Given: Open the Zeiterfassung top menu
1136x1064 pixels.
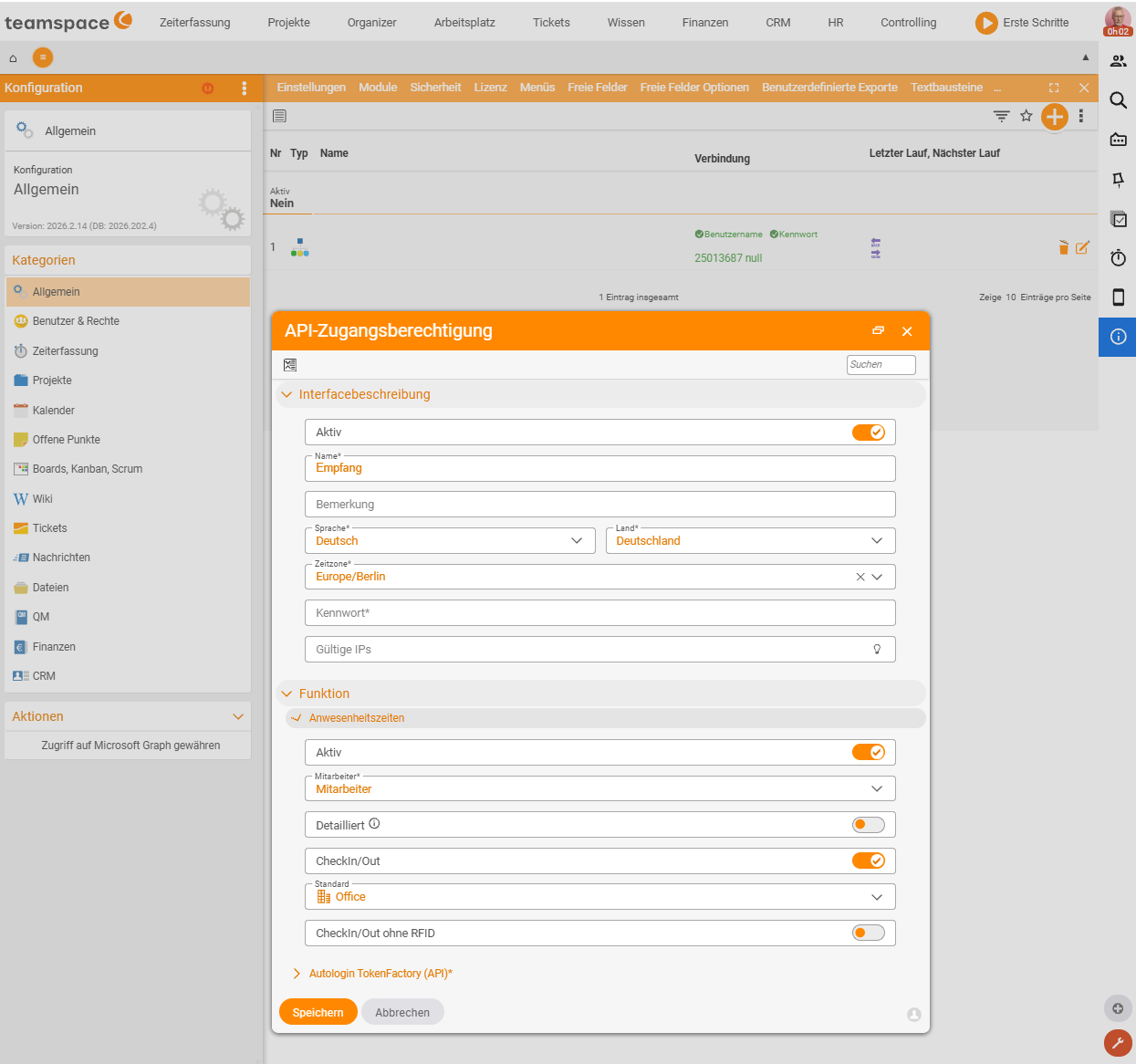Looking at the screenshot, I should (x=195, y=22).
